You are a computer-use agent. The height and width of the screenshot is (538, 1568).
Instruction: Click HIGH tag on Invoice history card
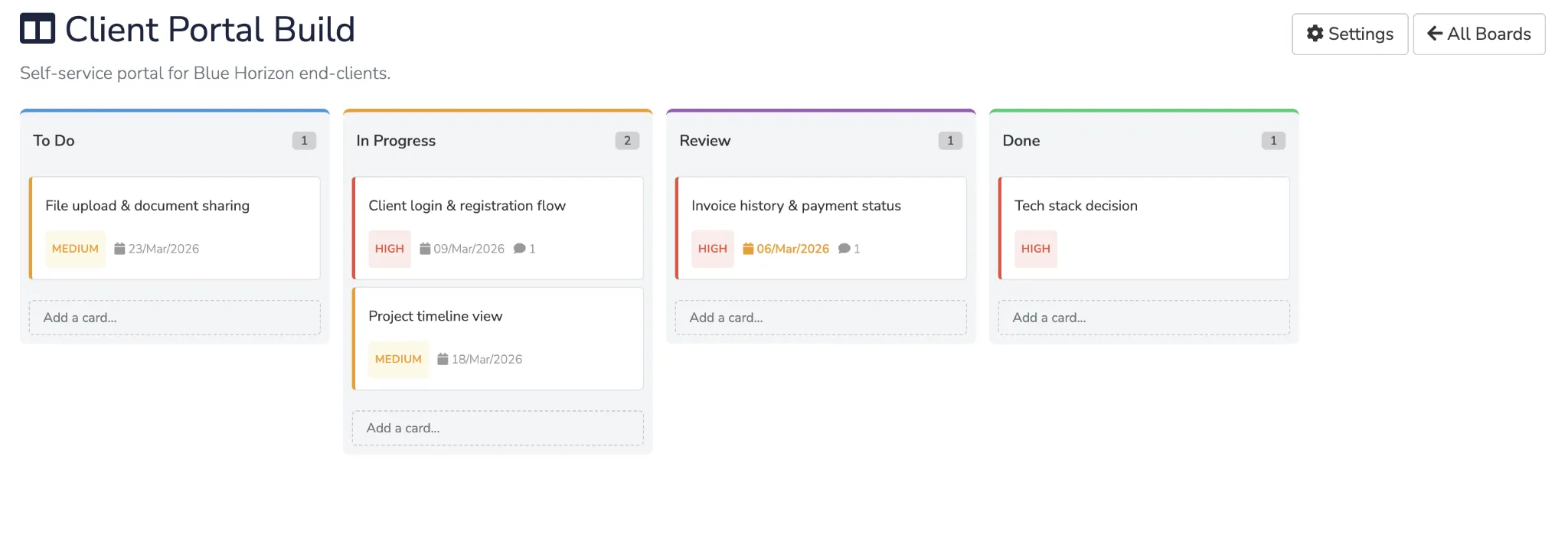713,249
